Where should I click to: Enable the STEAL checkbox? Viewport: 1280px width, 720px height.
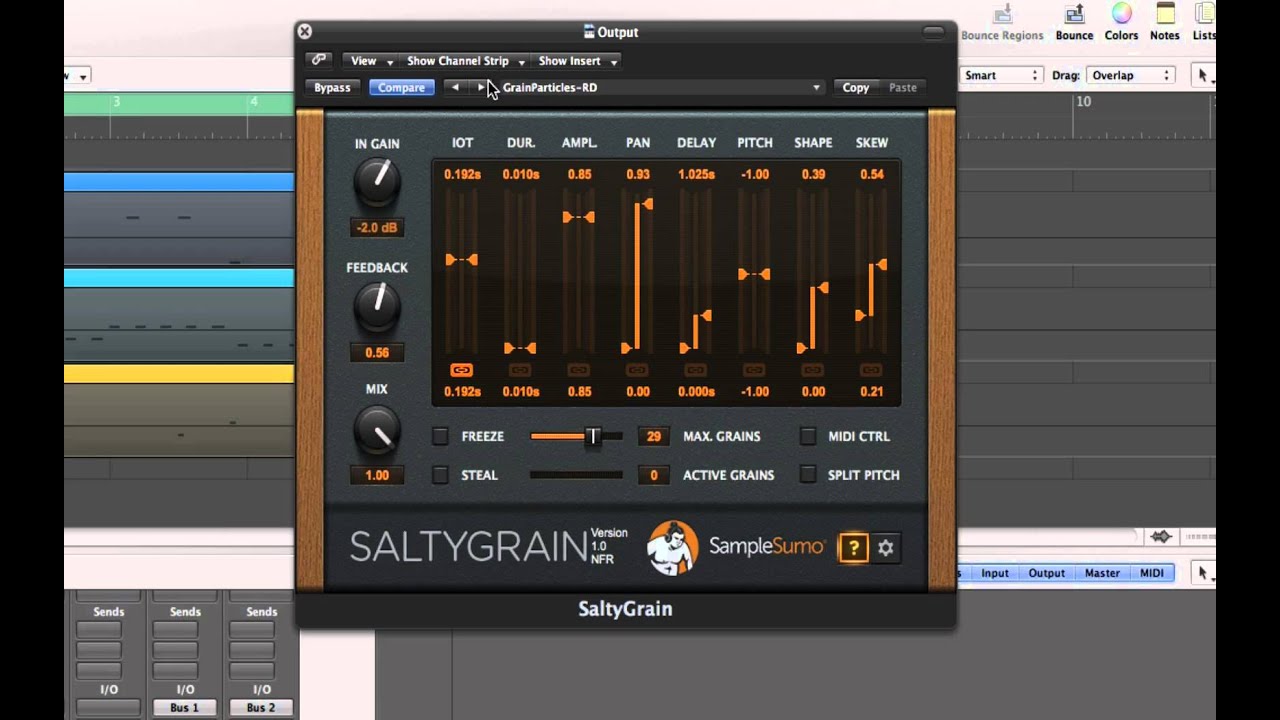pos(440,475)
